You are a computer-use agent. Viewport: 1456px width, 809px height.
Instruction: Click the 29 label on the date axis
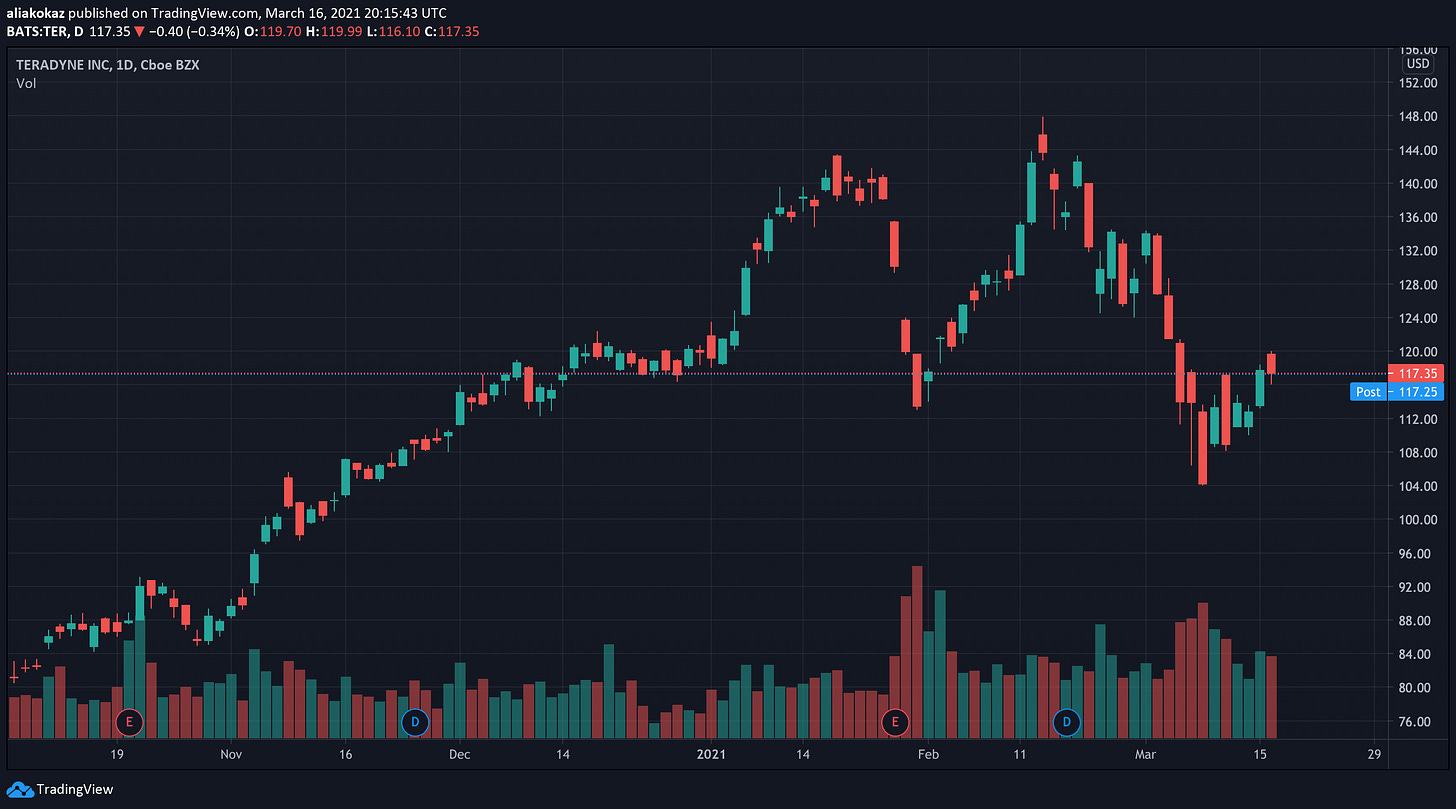pos(1374,754)
